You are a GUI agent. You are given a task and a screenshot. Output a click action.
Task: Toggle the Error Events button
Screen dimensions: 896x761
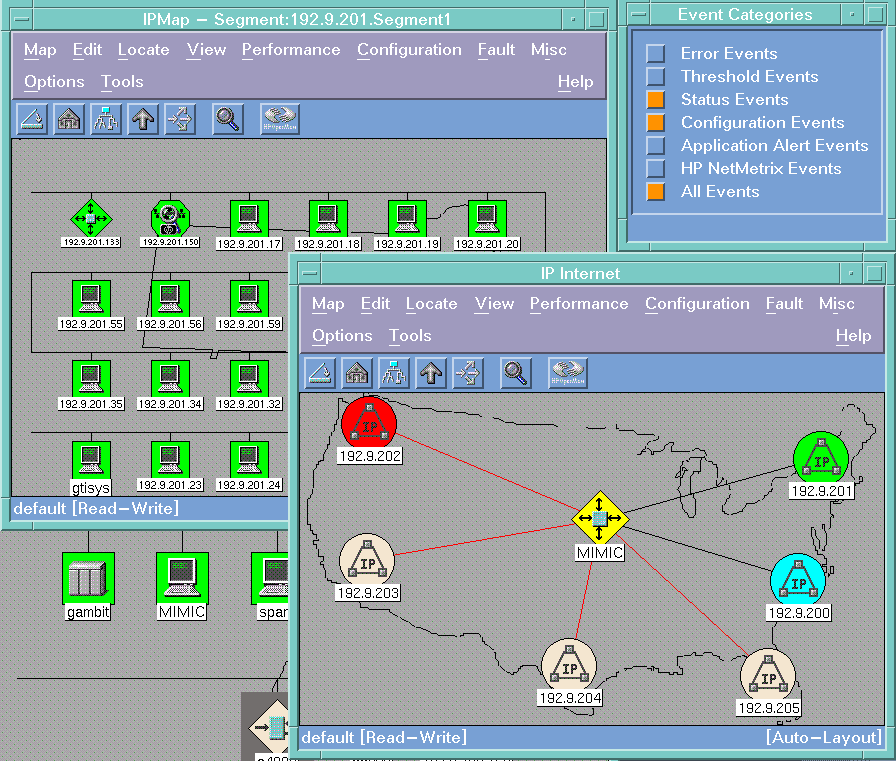pos(655,54)
